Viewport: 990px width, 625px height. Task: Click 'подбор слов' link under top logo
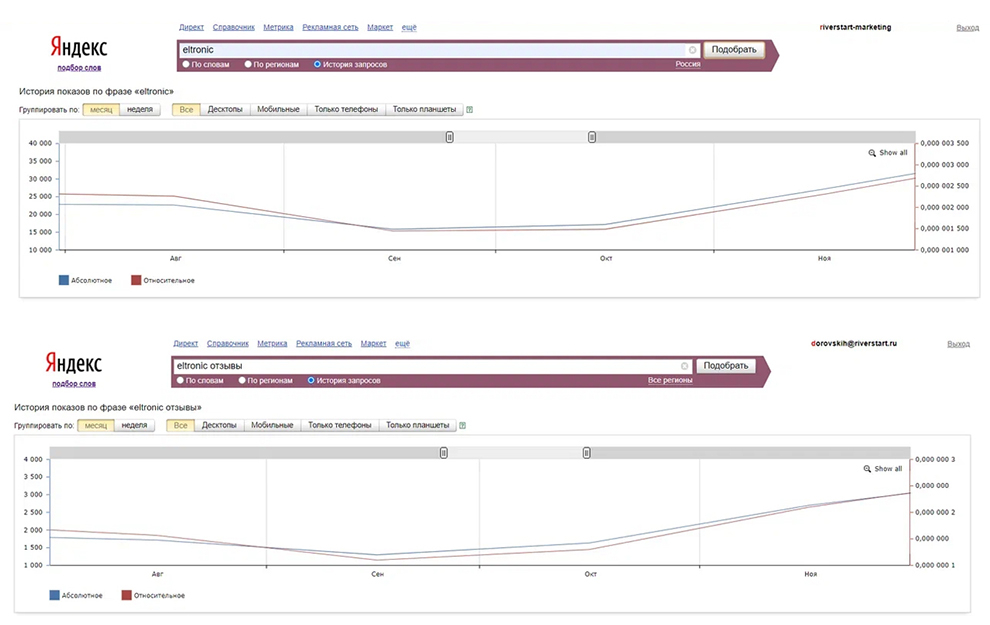click(x=79, y=68)
